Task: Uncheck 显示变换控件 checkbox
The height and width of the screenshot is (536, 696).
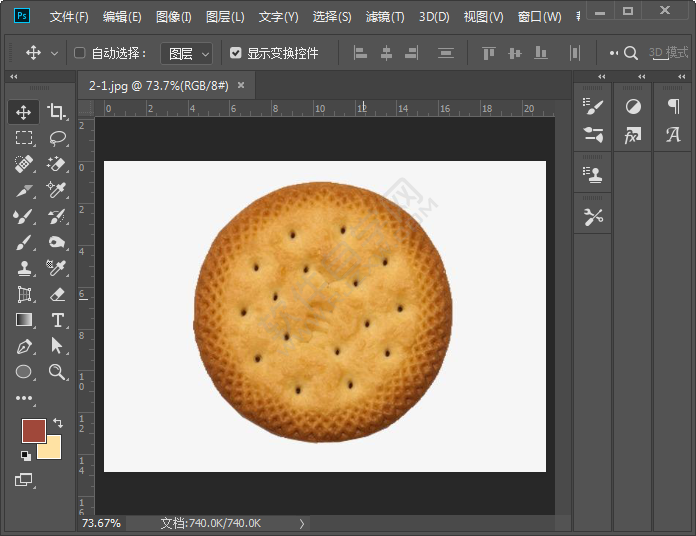Action: (x=235, y=53)
